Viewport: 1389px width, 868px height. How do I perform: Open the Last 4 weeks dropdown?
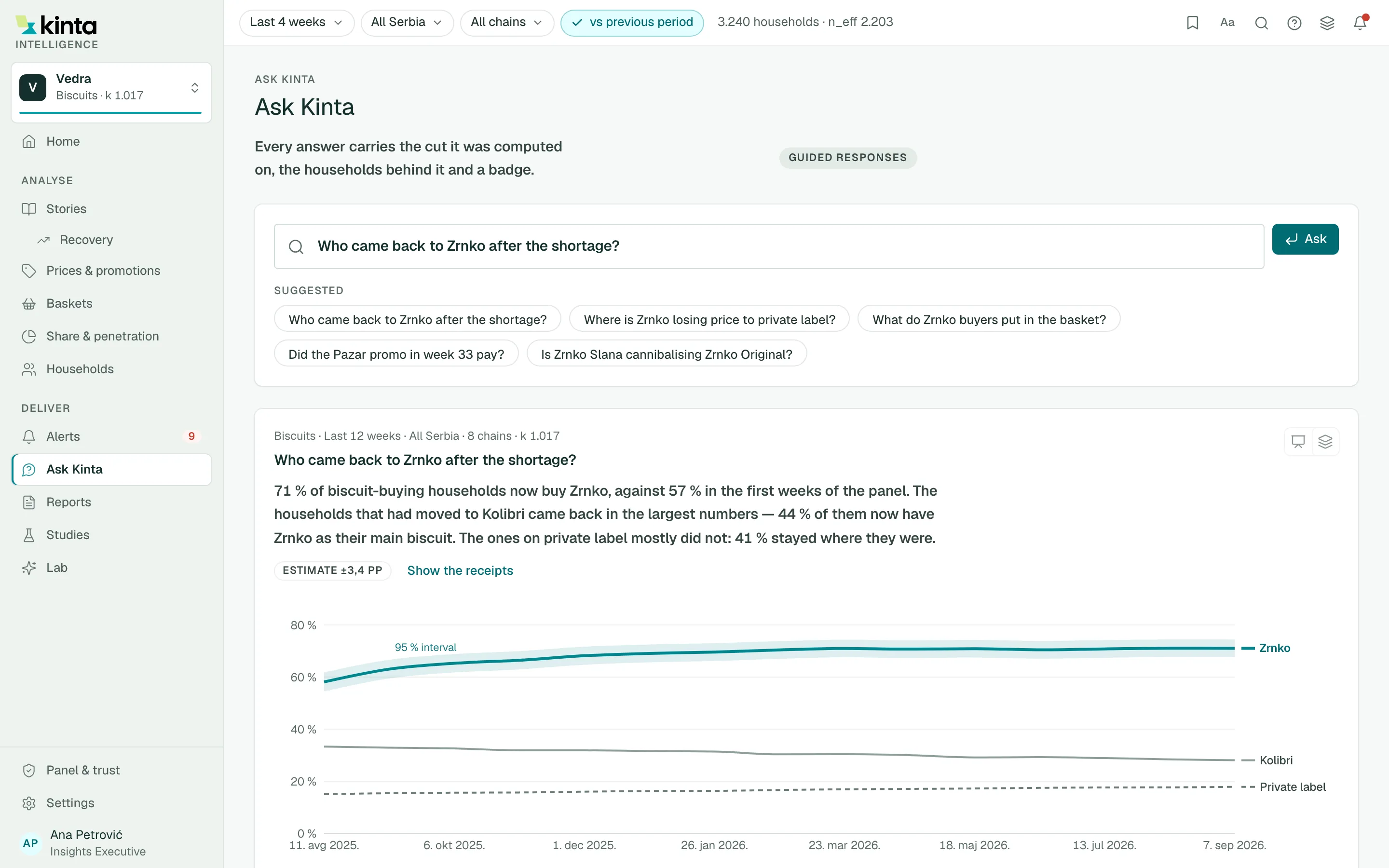point(296,22)
